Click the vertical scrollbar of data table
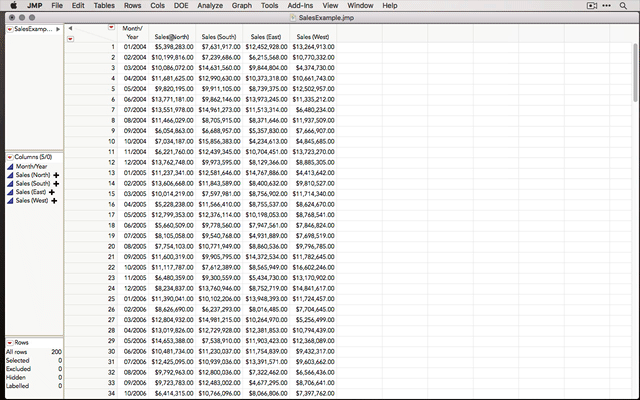This screenshot has height=400, width=640. (x=635, y=73)
